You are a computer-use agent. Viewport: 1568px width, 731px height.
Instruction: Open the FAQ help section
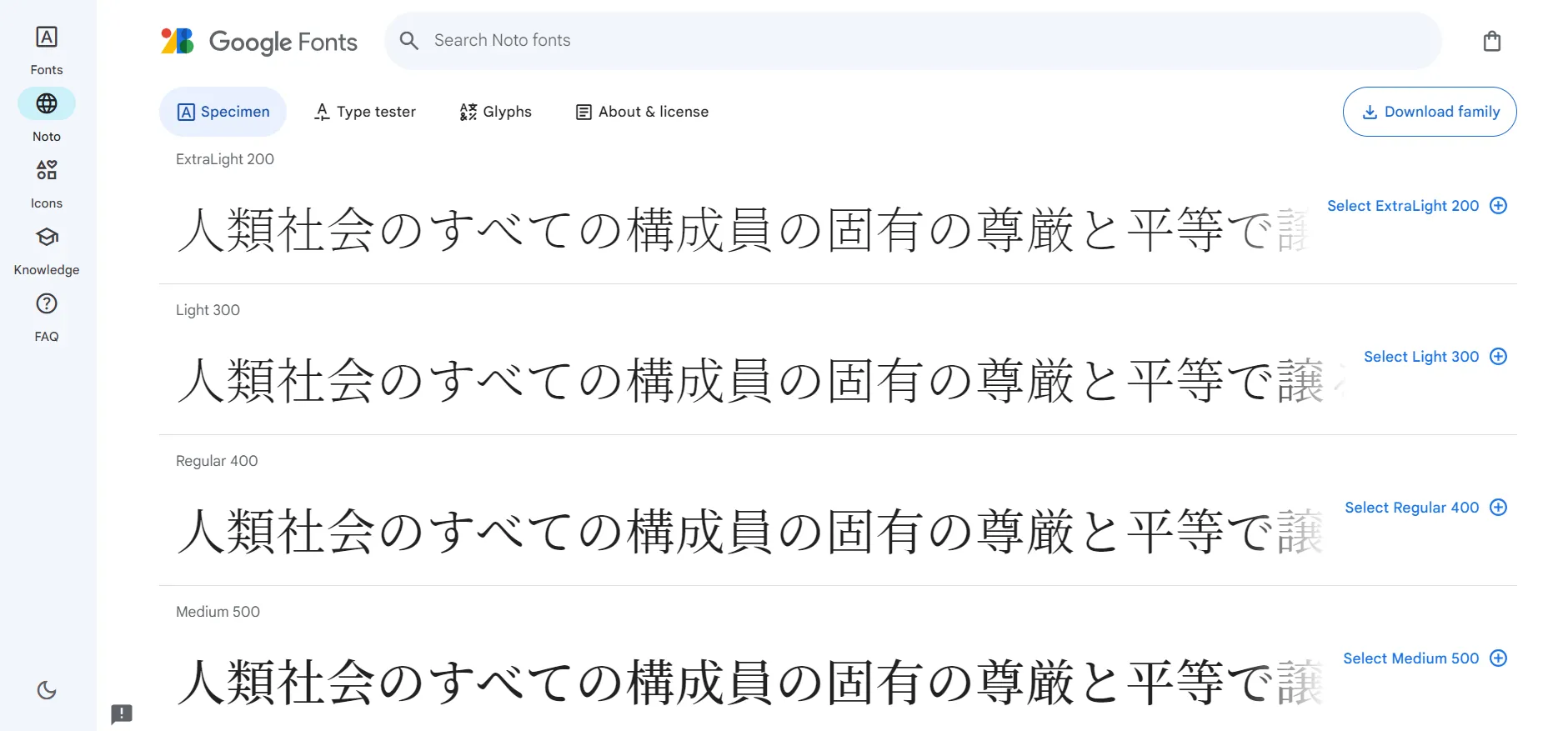tap(47, 317)
